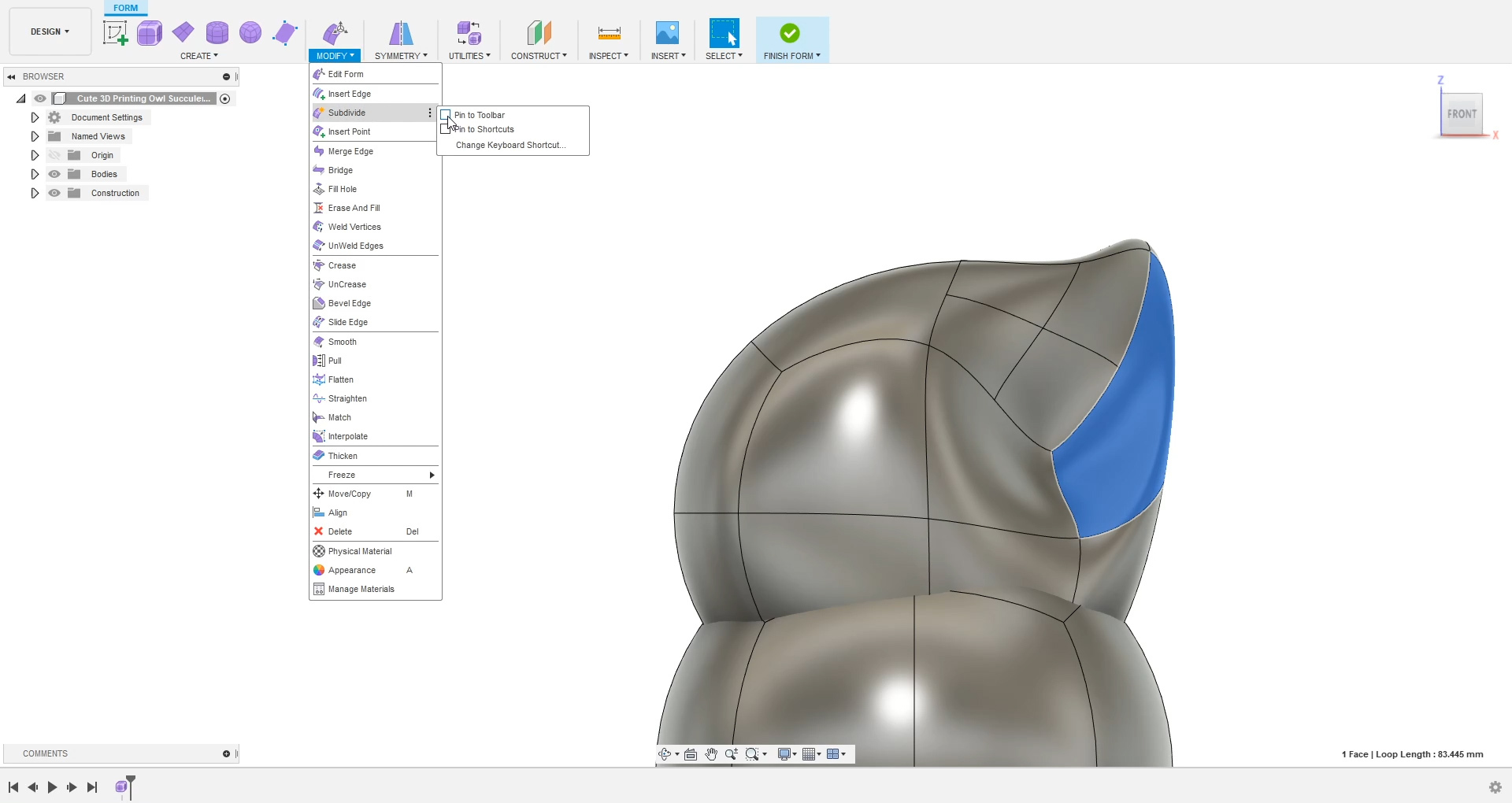Click the Utilities toolbar icon

[x=469, y=33]
